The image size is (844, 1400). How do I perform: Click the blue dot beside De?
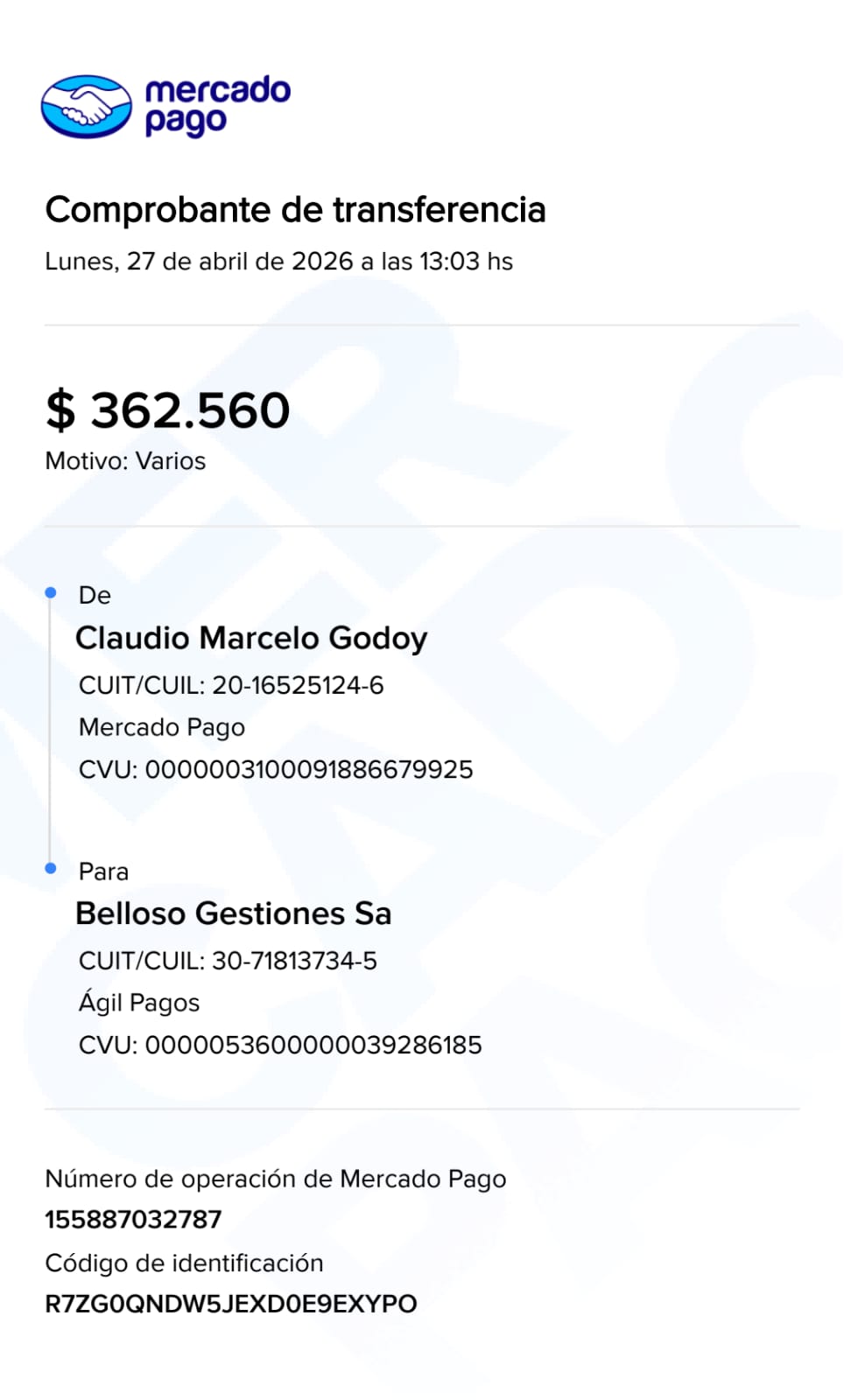click(x=51, y=593)
